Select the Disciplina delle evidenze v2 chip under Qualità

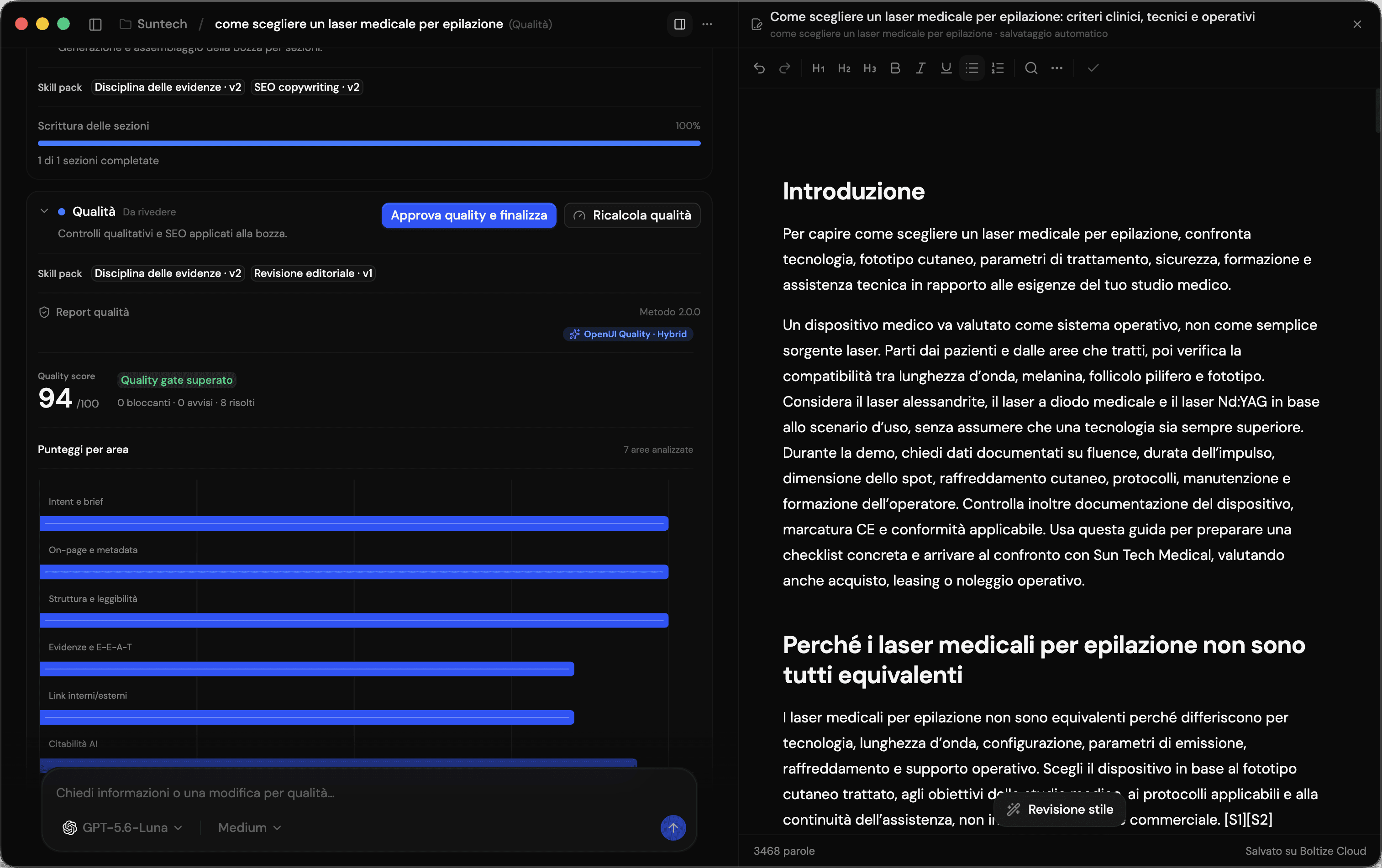[168, 273]
